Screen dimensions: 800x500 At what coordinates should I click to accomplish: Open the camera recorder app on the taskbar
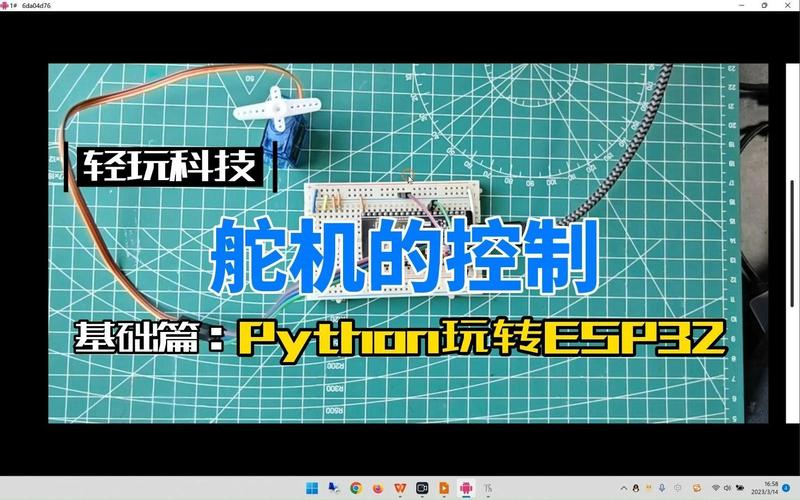(422, 488)
